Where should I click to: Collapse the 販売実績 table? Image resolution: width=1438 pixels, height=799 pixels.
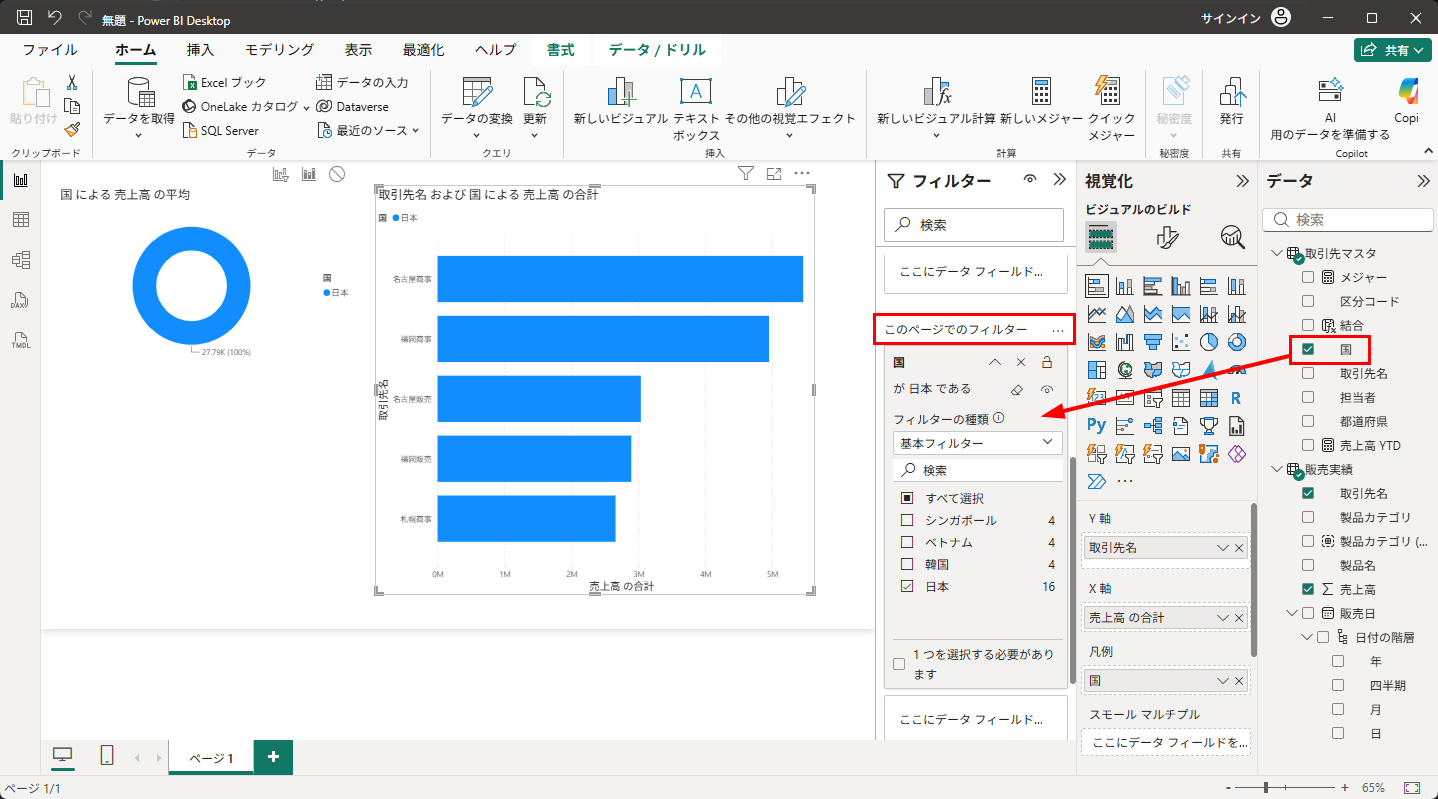click(x=1277, y=469)
